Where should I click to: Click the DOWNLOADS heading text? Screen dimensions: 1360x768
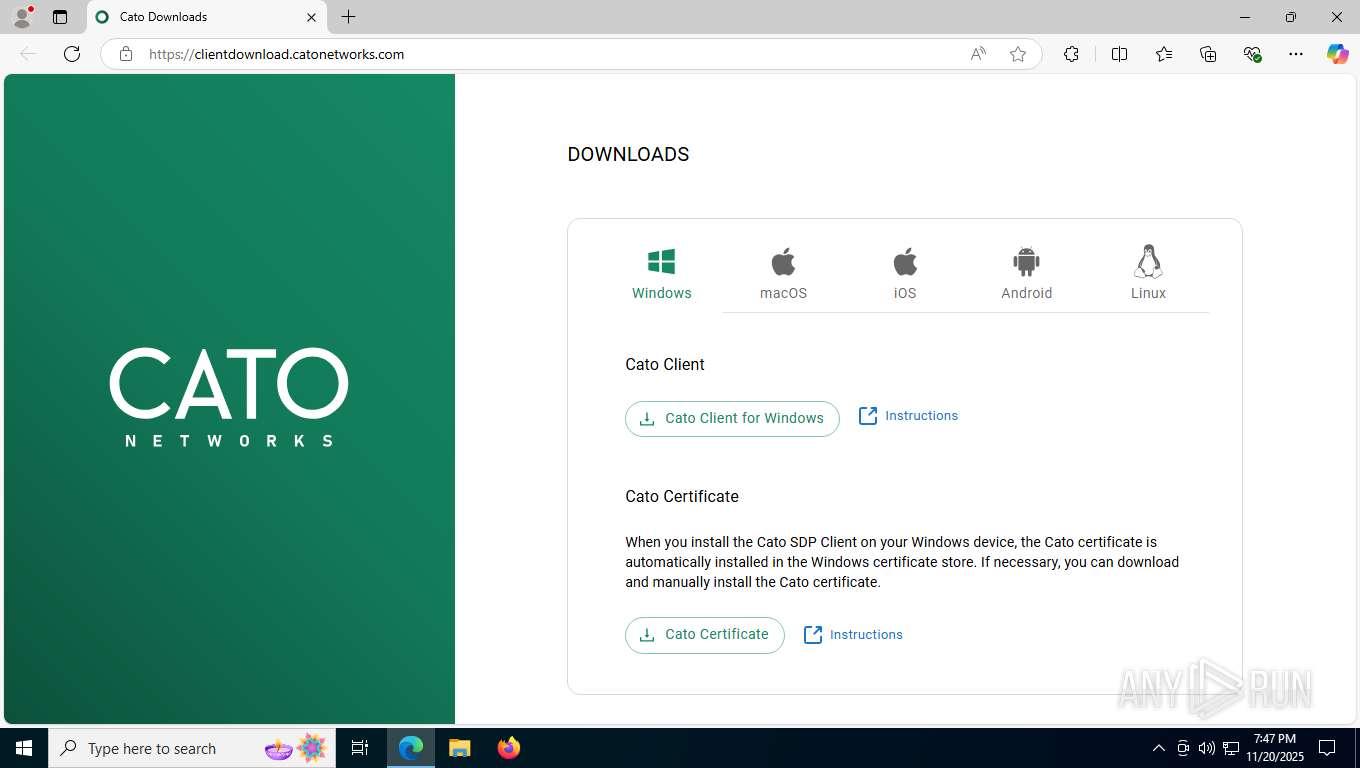(x=628, y=154)
